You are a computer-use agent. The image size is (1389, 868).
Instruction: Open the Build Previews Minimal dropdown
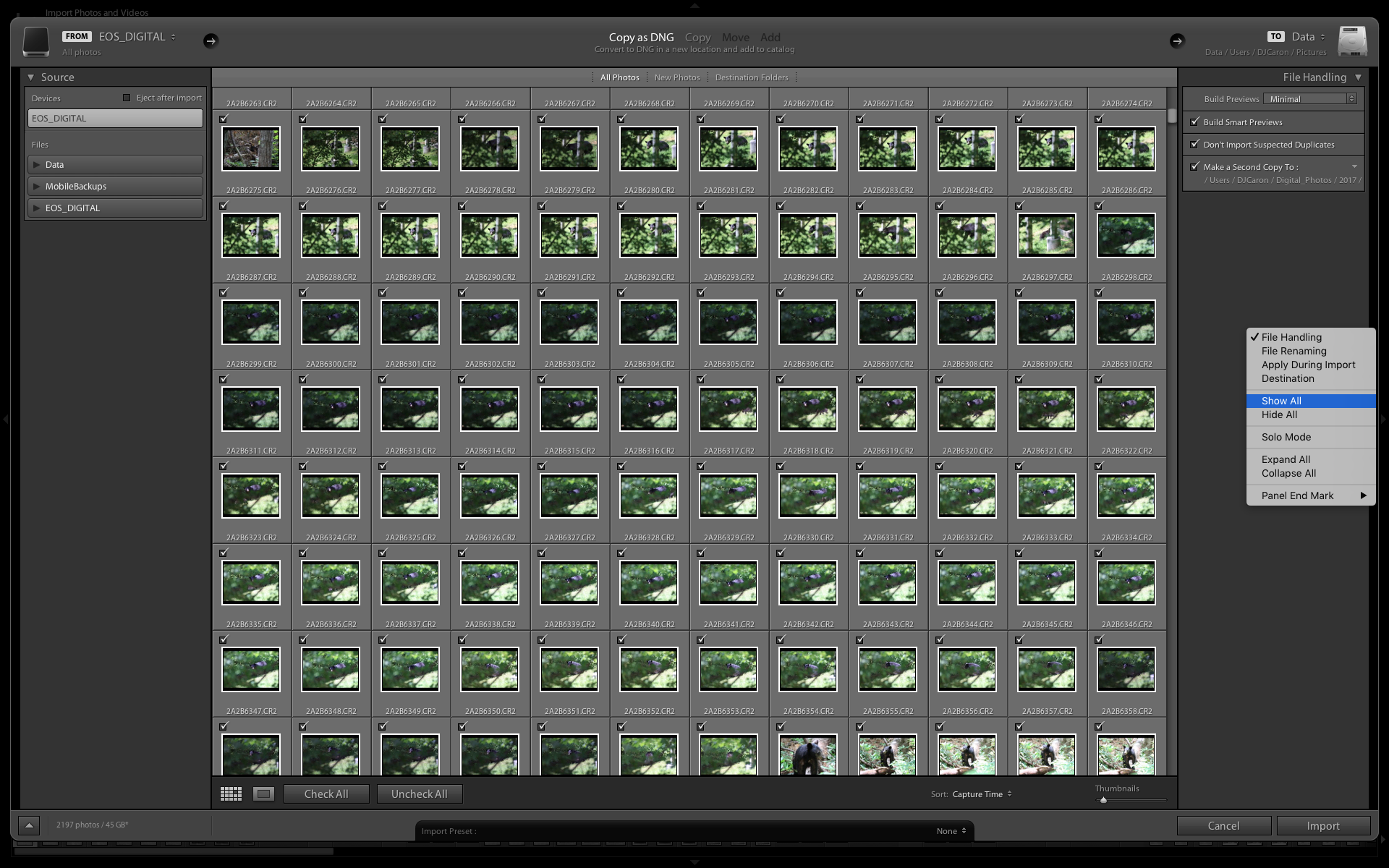pyautogui.click(x=1310, y=98)
